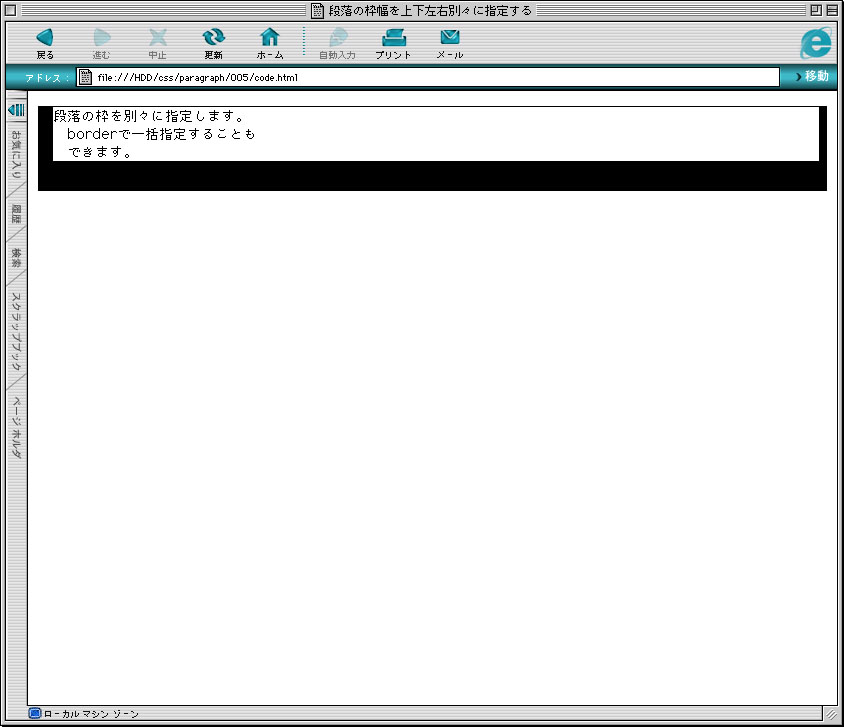Screen dimensions: 844x727
Task: Reload page with the 更新 icon
Action: [213, 38]
